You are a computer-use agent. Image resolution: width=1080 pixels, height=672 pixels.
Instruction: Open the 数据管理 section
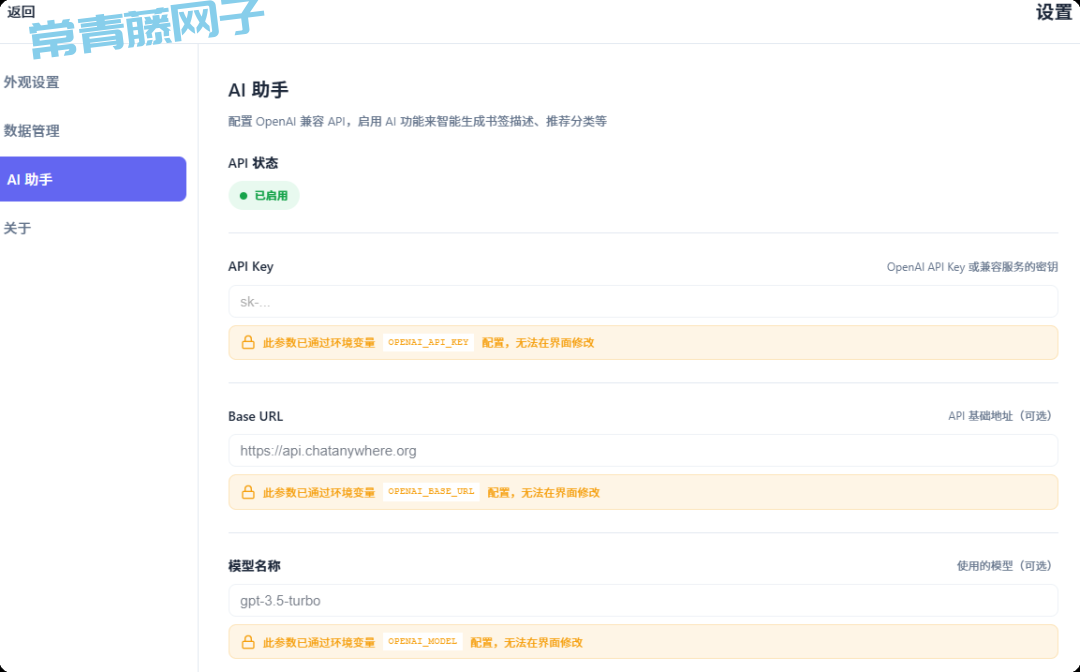[x=32, y=131]
